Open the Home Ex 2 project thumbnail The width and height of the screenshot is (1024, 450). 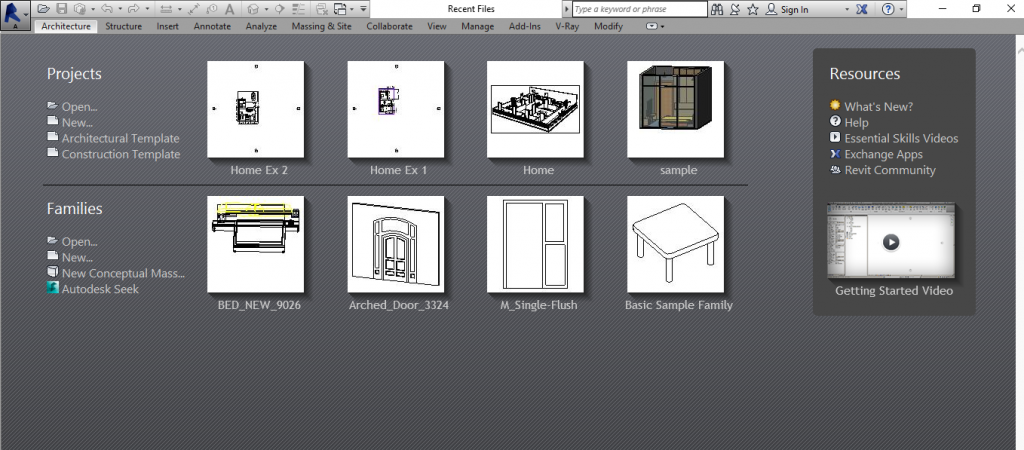[x=255, y=110]
